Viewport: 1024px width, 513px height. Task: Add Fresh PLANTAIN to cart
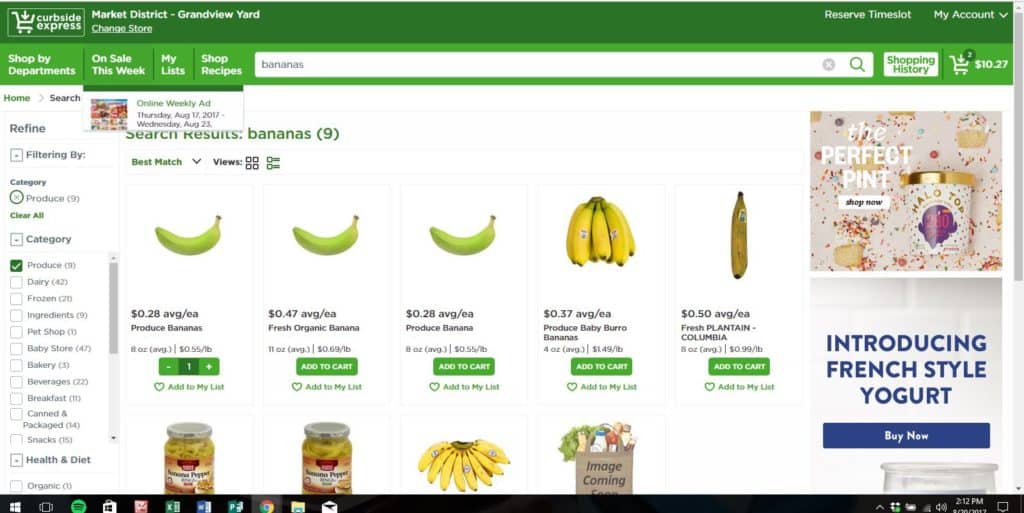[739, 366]
